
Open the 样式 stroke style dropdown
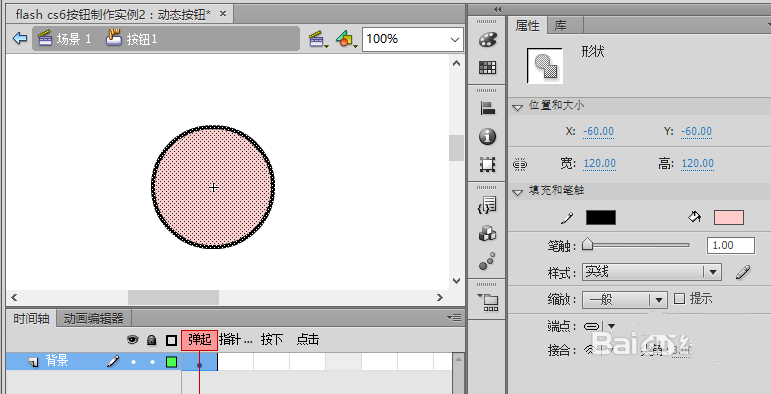[652, 272]
